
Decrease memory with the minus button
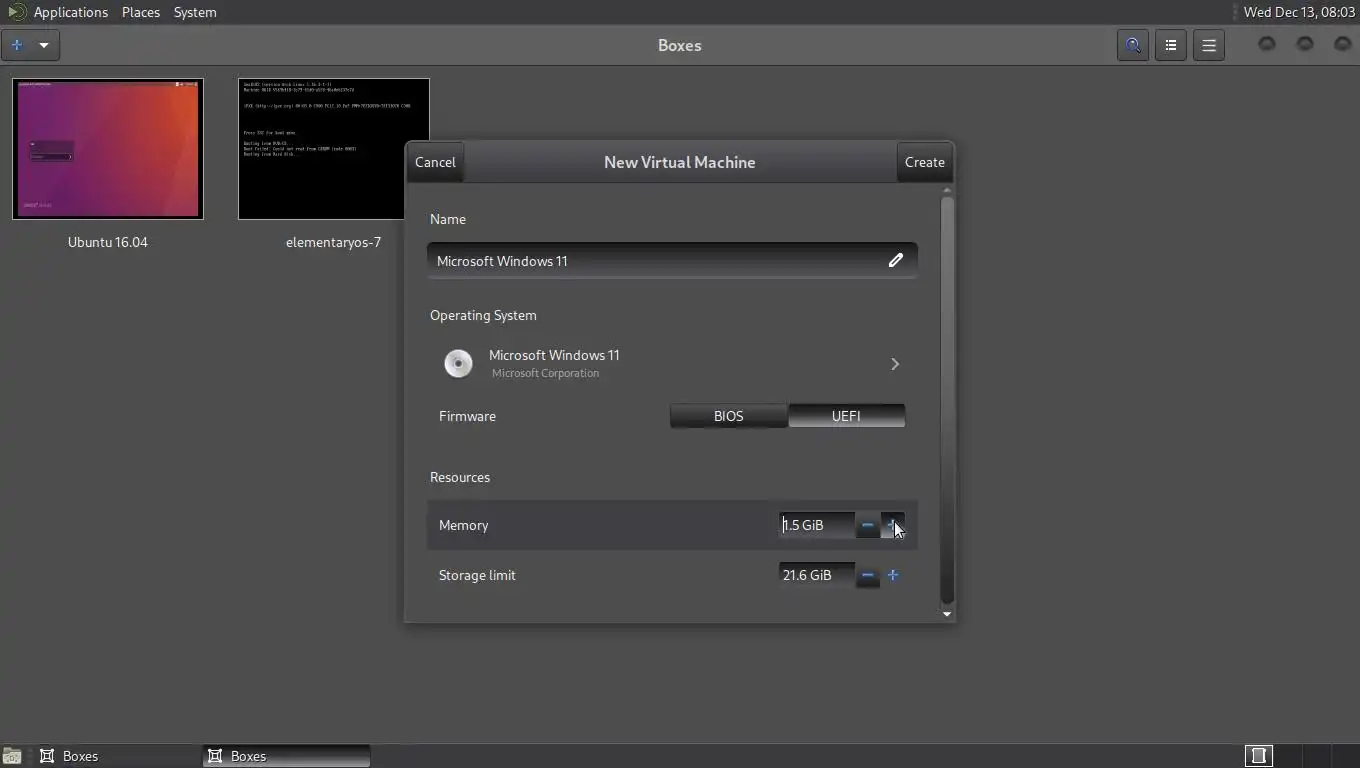coord(868,525)
